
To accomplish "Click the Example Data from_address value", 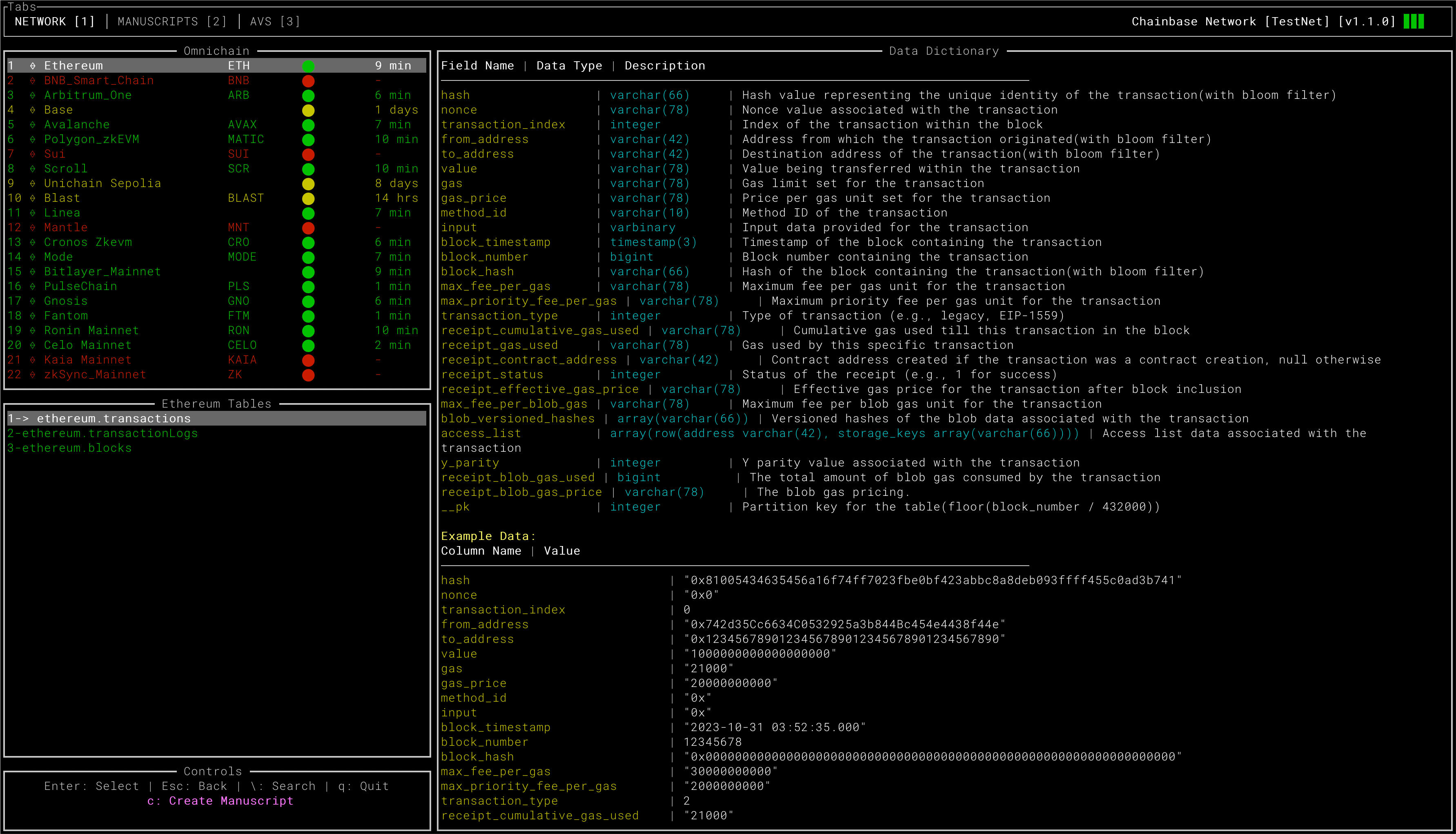I will click(x=844, y=624).
